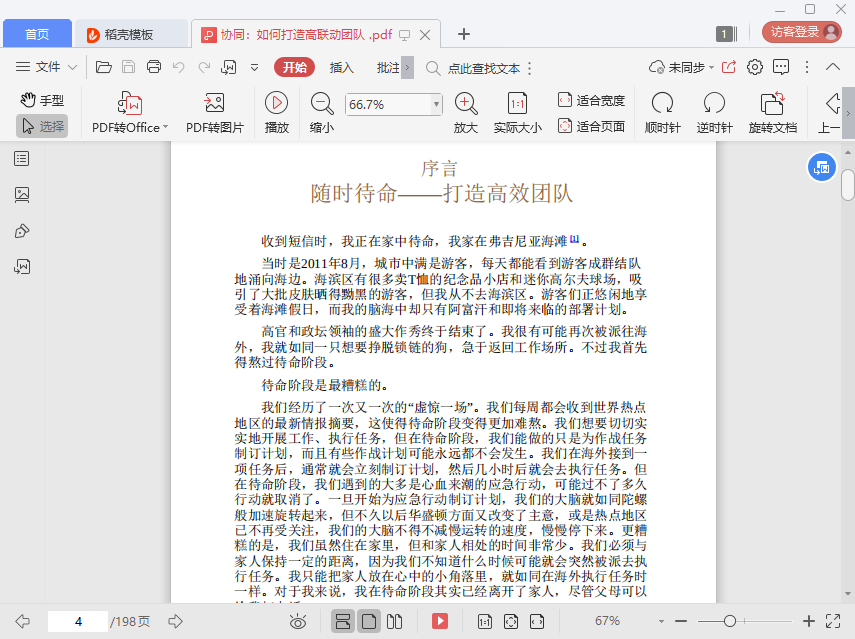Click the PDF转图片 icon

[214, 104]
